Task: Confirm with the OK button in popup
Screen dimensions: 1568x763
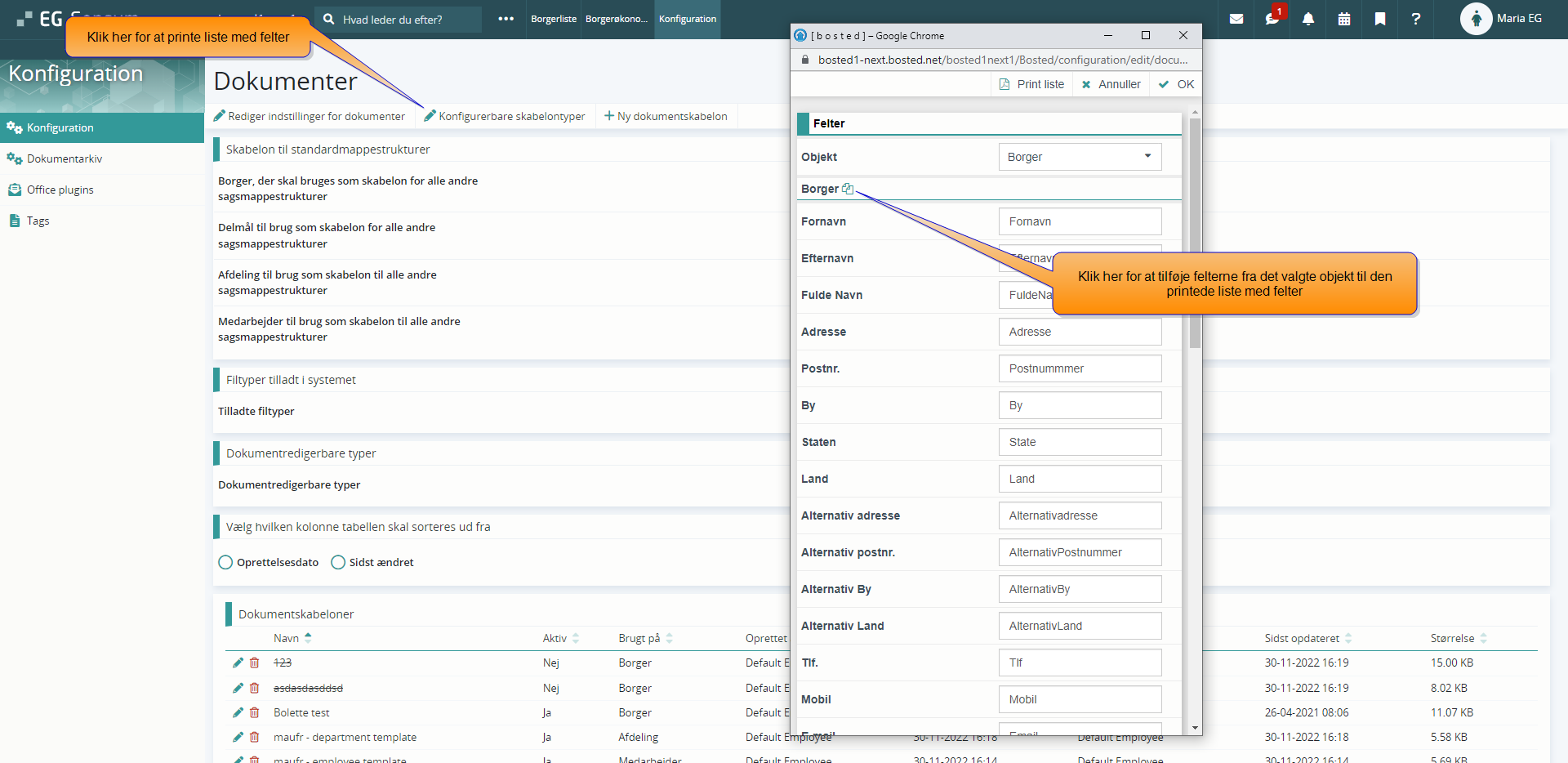Action: tap(1176, 84)
